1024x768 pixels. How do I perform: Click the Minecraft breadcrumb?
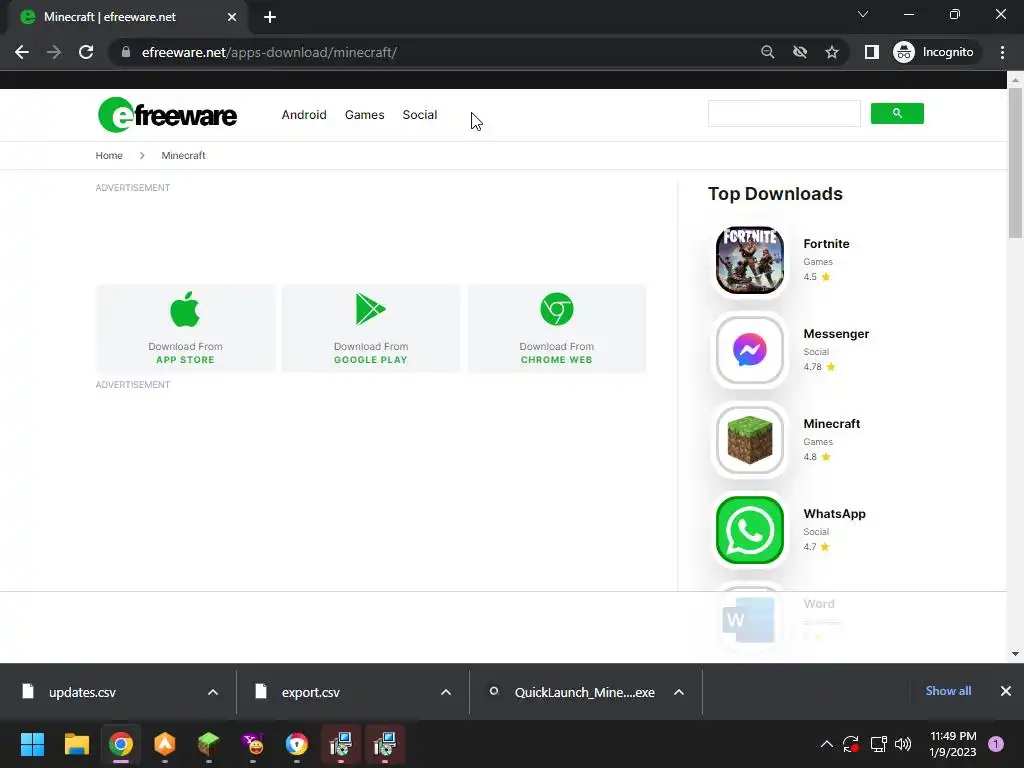pyautogui.click(x=183, y=155)
